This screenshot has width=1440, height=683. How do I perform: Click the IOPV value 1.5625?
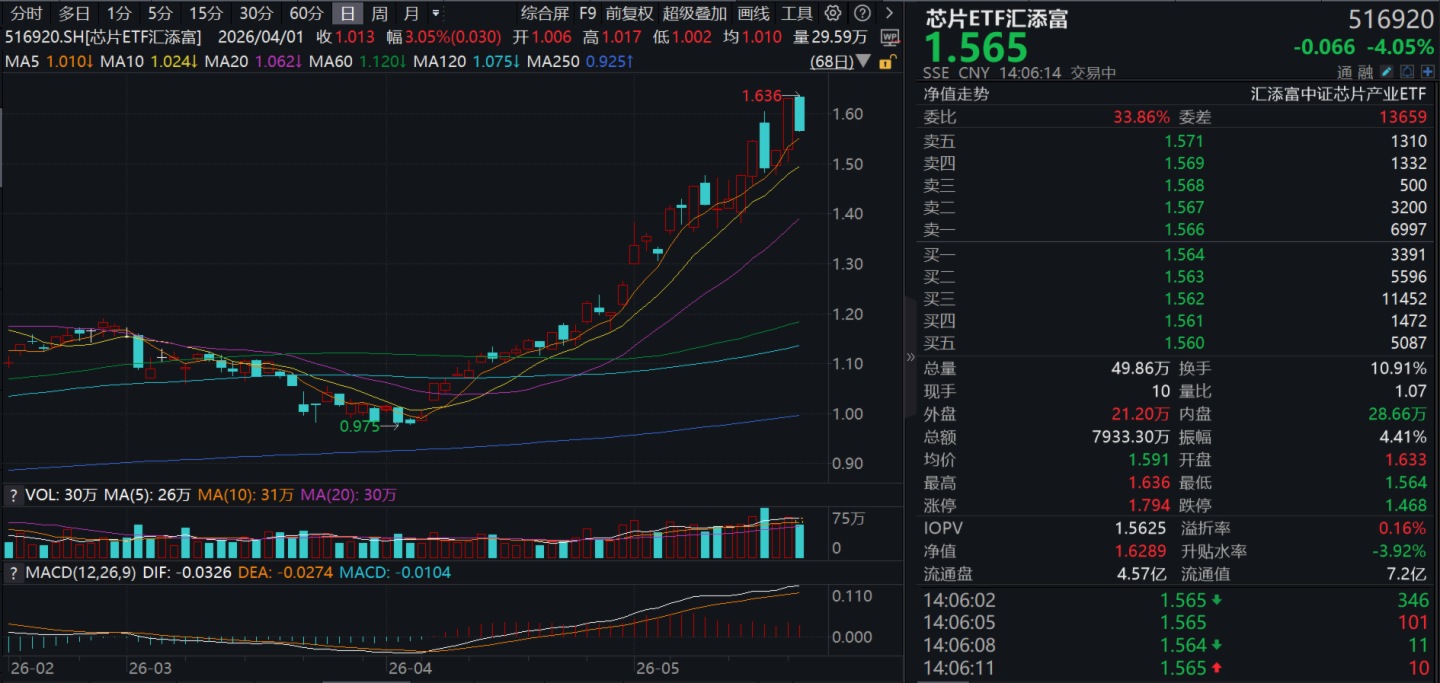pyautogui.click(x=1140, y=528)
